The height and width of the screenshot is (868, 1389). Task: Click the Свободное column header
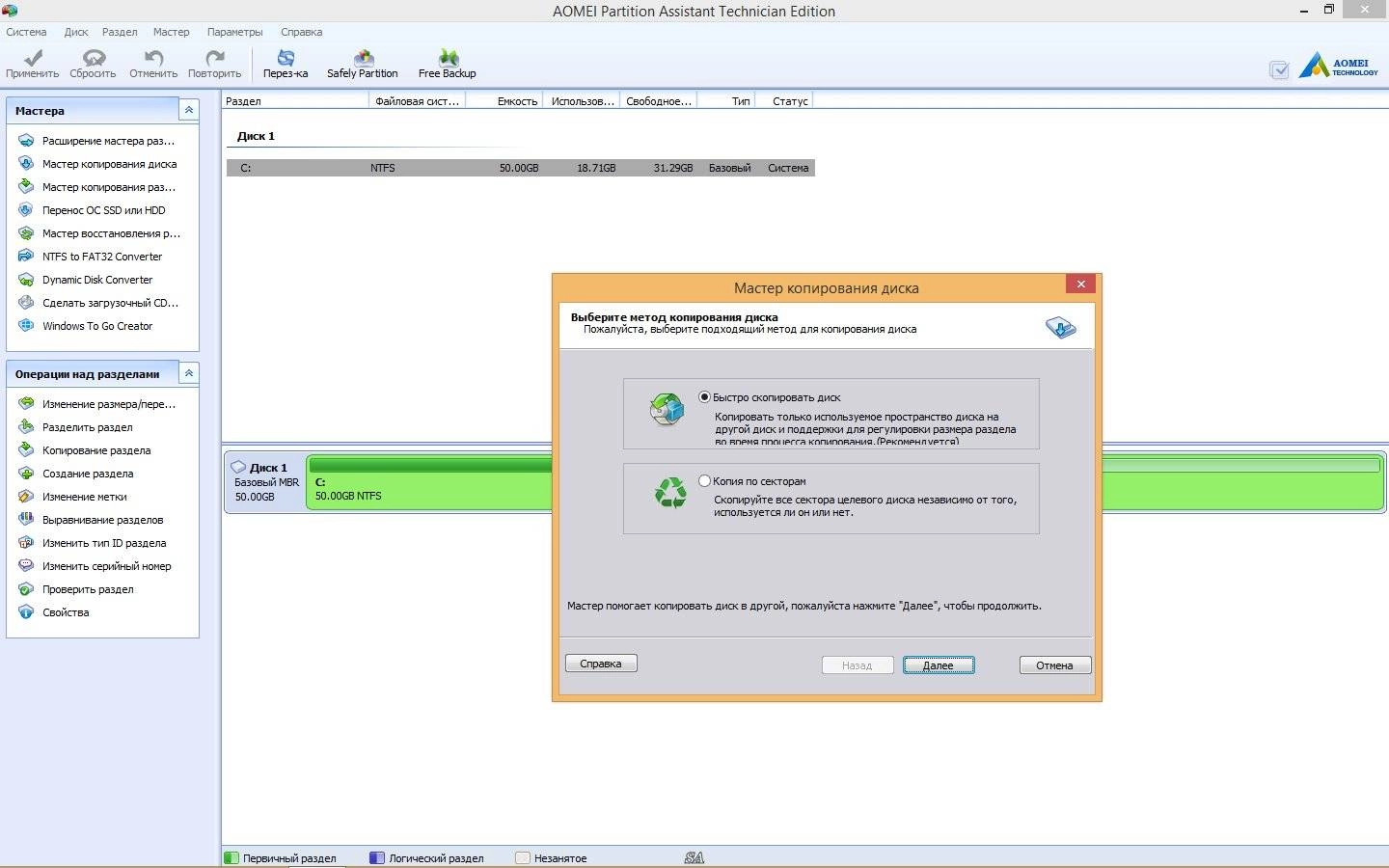pyautogui.click(x=658, y=100)
